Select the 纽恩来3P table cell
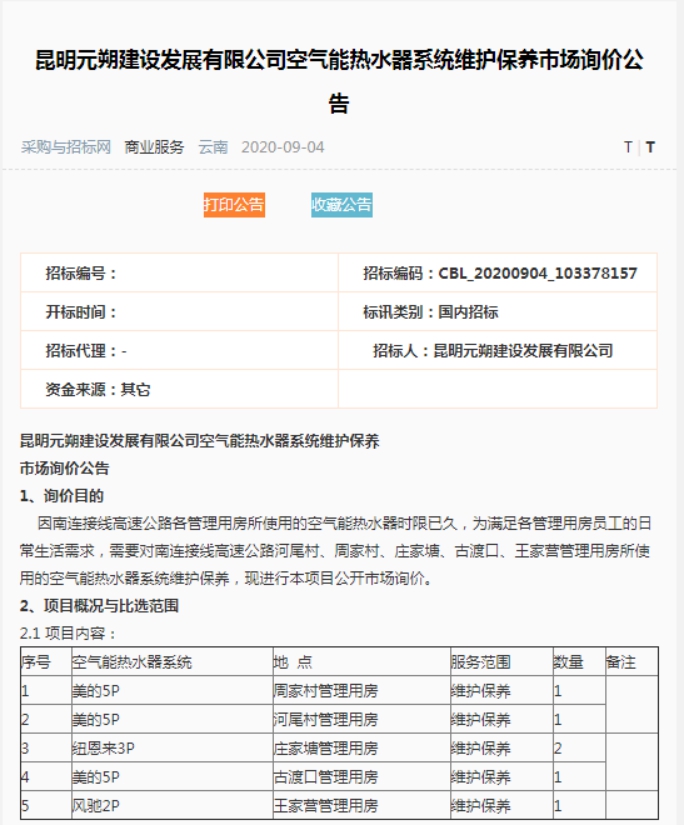Screen dimensions: 684x825 pyautogui.click(x=101, y=748)
